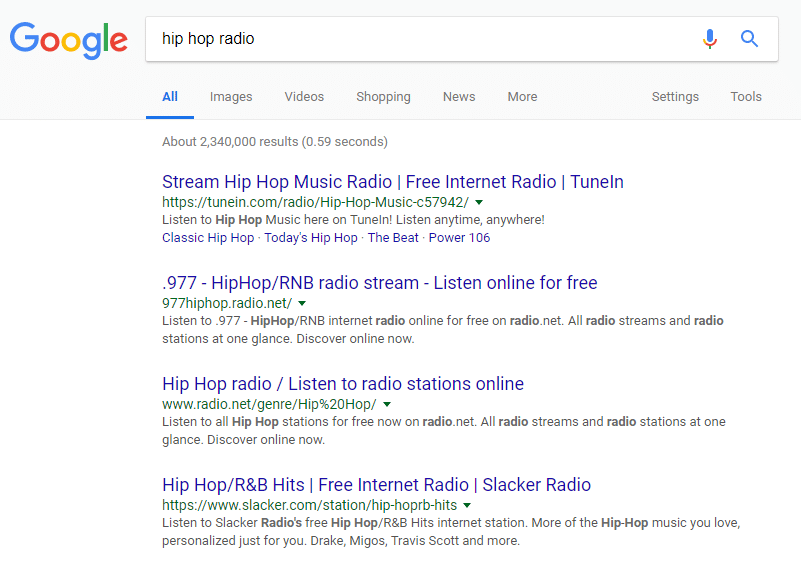Open the Tools options
The height and width of the screenshot is (565, 801).
coord(746,97)
